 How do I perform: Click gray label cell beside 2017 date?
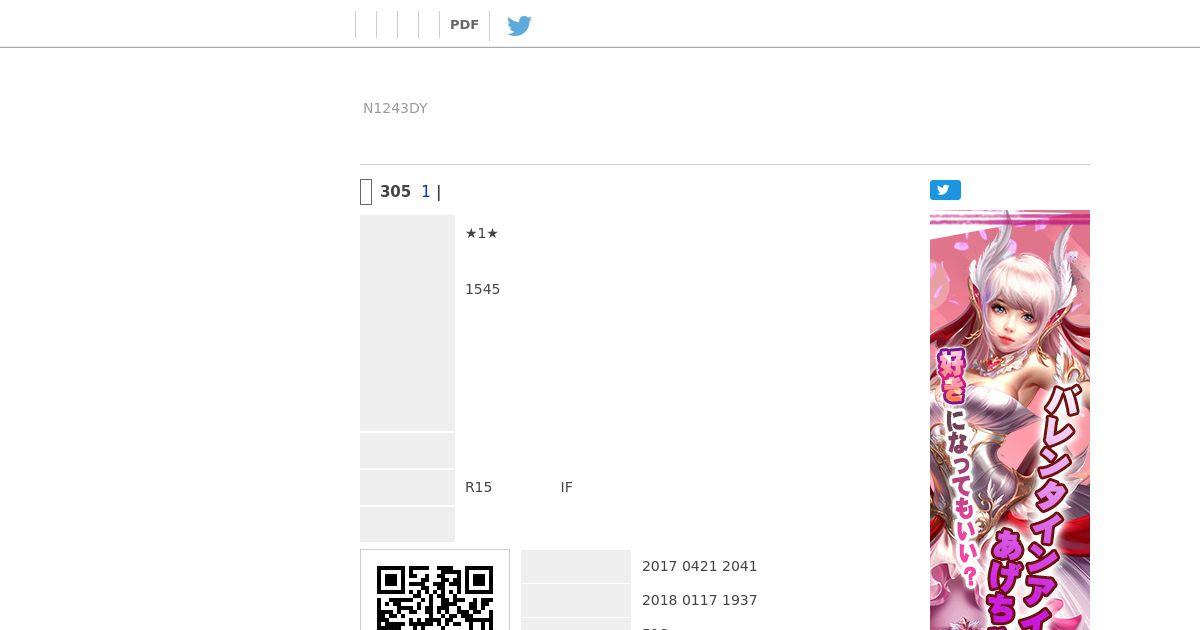(x=576, y=566)
